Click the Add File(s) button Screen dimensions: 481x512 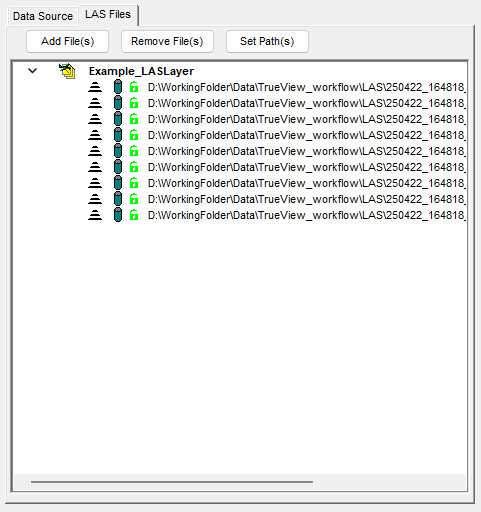pos(67,41)
